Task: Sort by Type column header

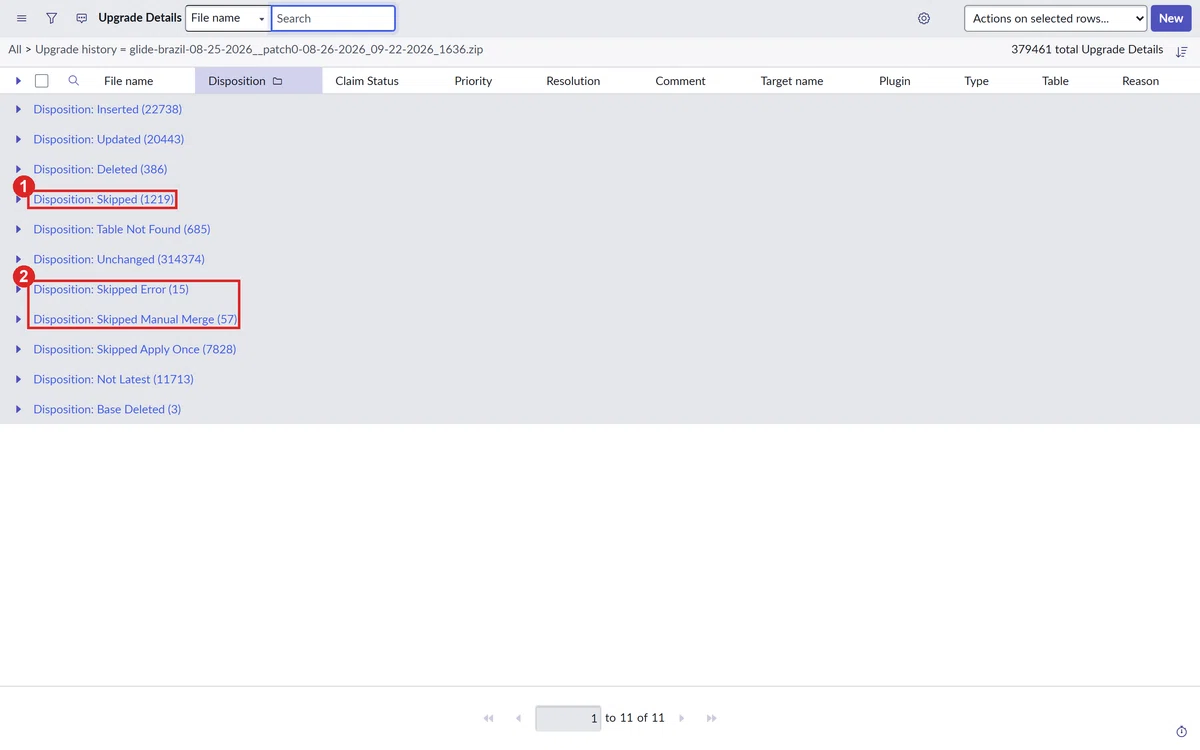Action: coord(976,81)
